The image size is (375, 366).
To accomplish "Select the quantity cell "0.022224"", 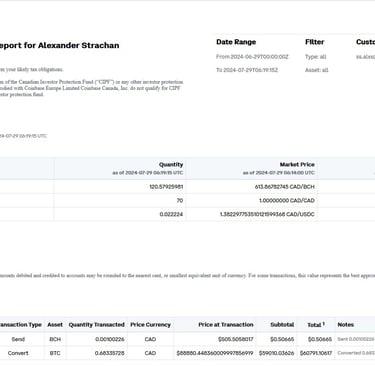I will (x=171, y=214).
